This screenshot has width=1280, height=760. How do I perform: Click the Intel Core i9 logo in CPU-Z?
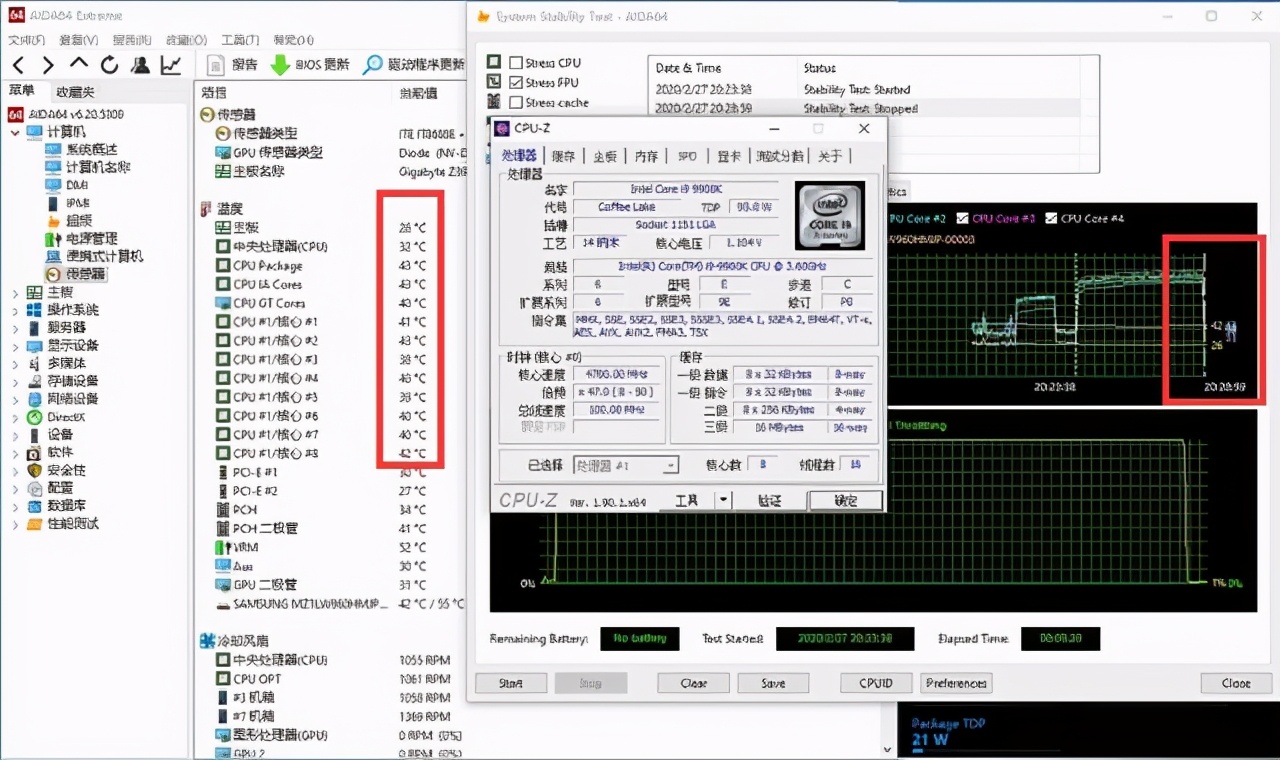[830, 215]
